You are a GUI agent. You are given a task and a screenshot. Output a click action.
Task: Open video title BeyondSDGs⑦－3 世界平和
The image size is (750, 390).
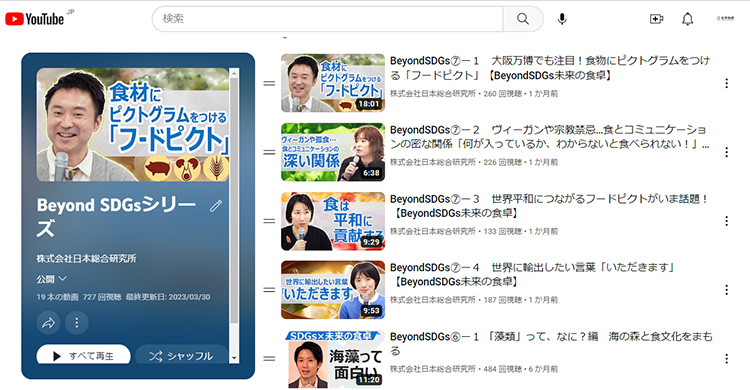(x=548, y=206)
